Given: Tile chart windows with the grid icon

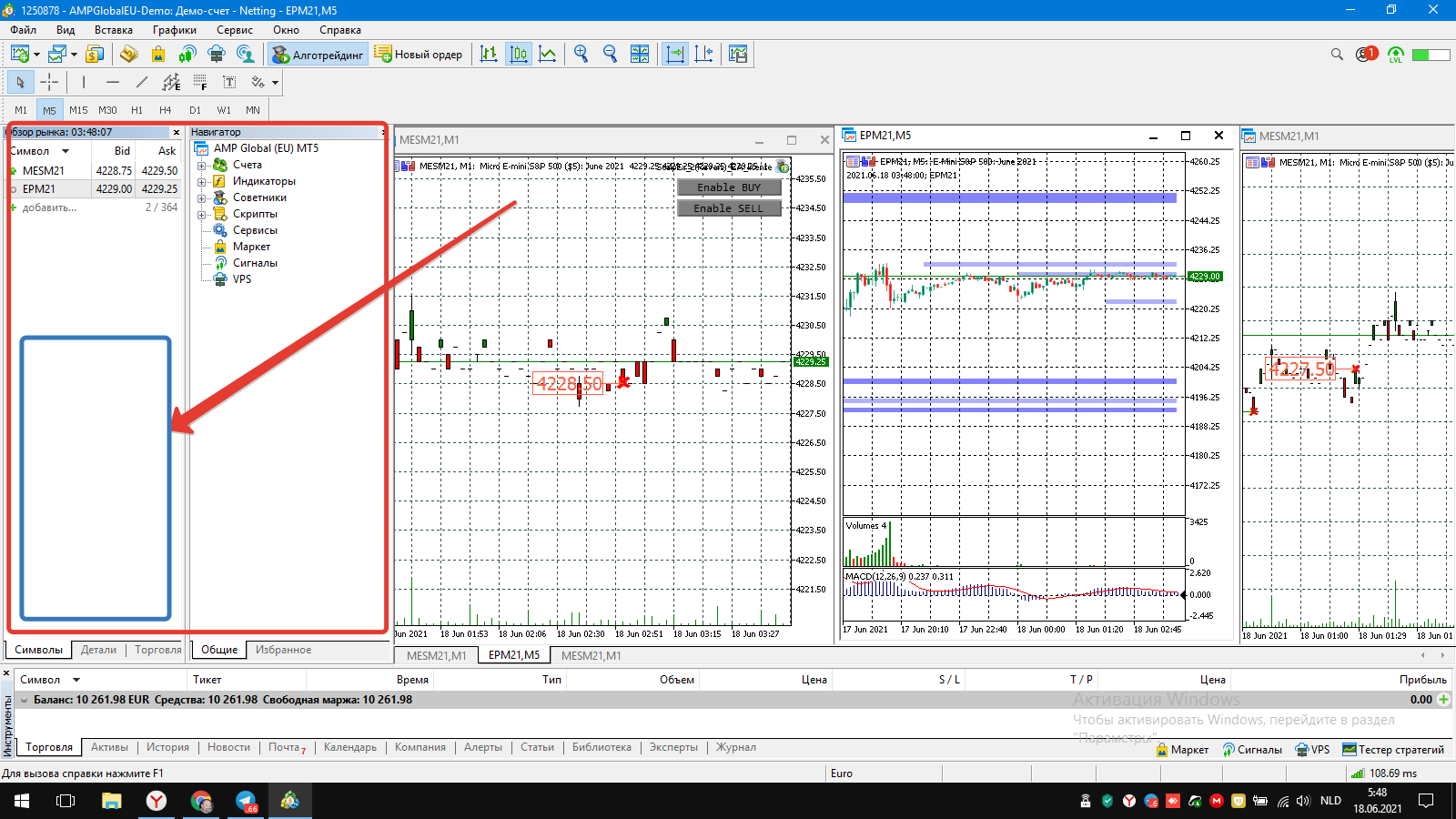Looking at the screenshot, I should point(640,55).
